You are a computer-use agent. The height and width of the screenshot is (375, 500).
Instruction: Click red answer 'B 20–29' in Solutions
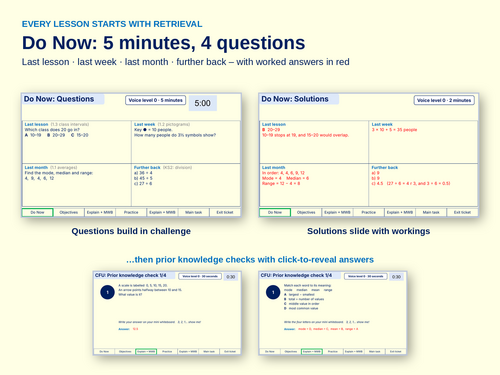click(x=271, y=130)
